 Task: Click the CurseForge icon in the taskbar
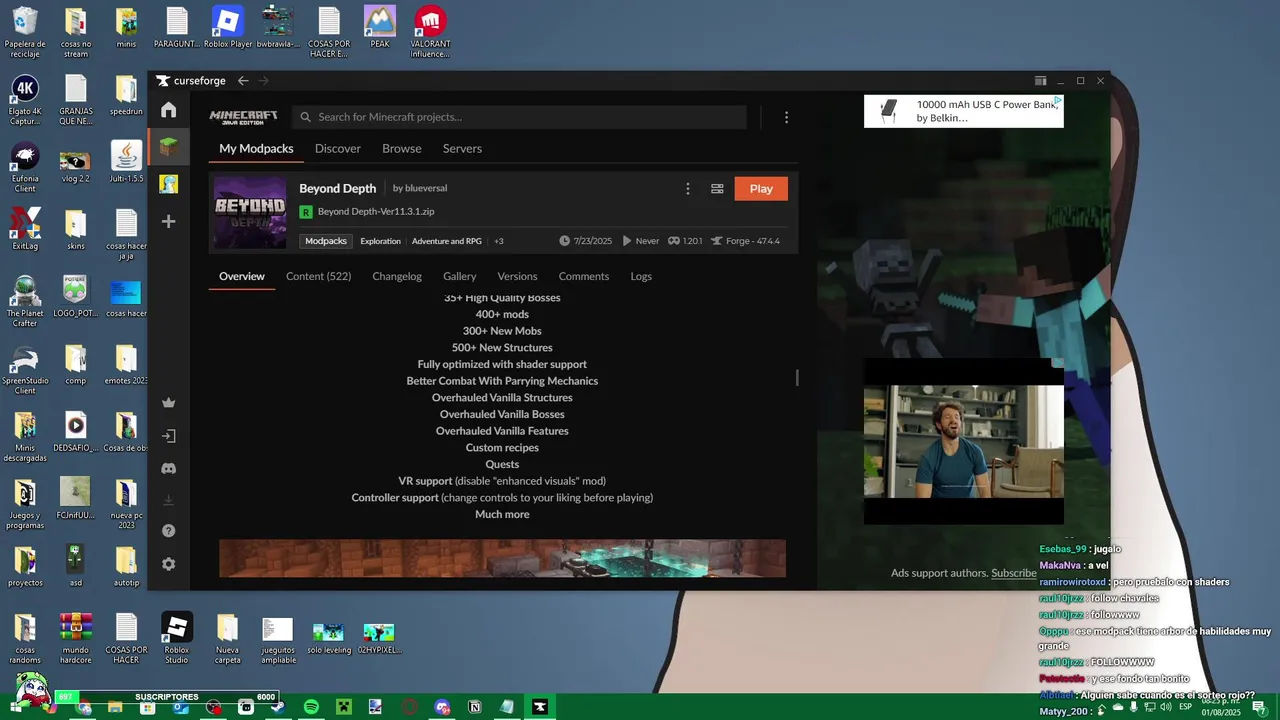click(x=540, y=707)
